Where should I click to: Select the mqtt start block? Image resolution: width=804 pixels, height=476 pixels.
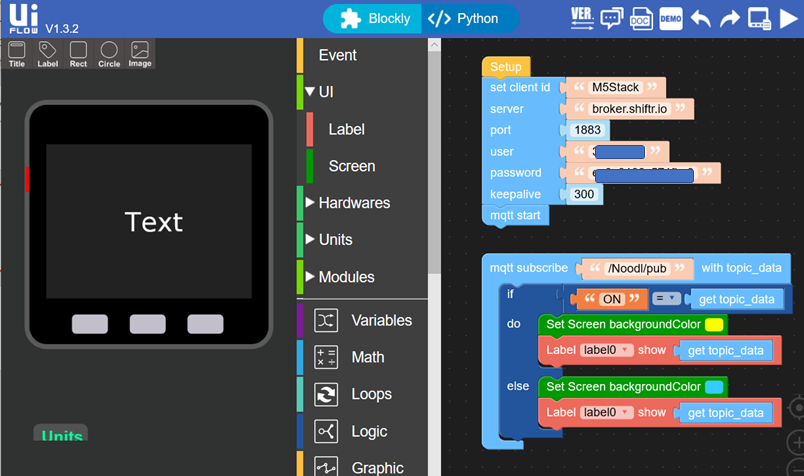tap(515, 215)
